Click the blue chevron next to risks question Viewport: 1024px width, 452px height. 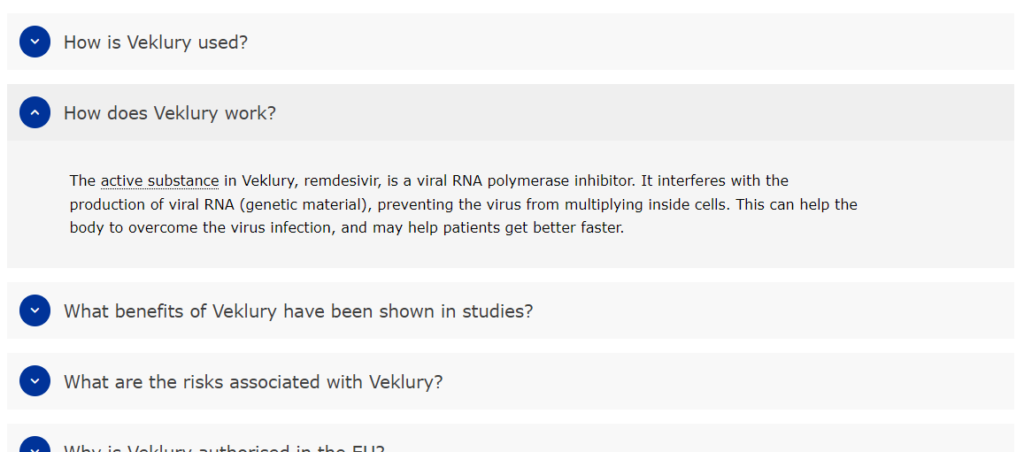35,382
